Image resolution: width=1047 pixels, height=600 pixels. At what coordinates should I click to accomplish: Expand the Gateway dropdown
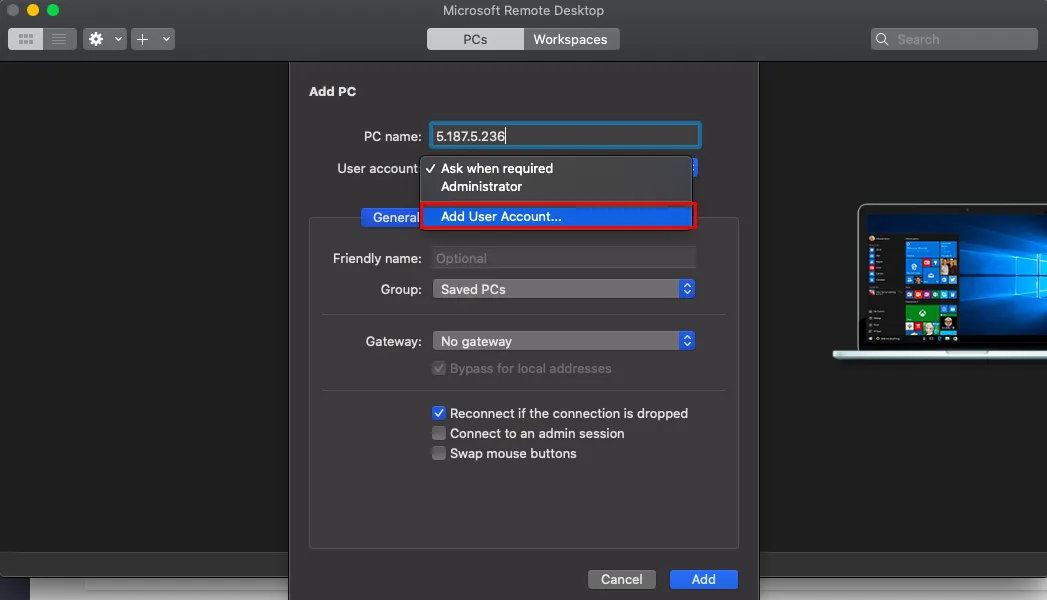pos(563,341)
